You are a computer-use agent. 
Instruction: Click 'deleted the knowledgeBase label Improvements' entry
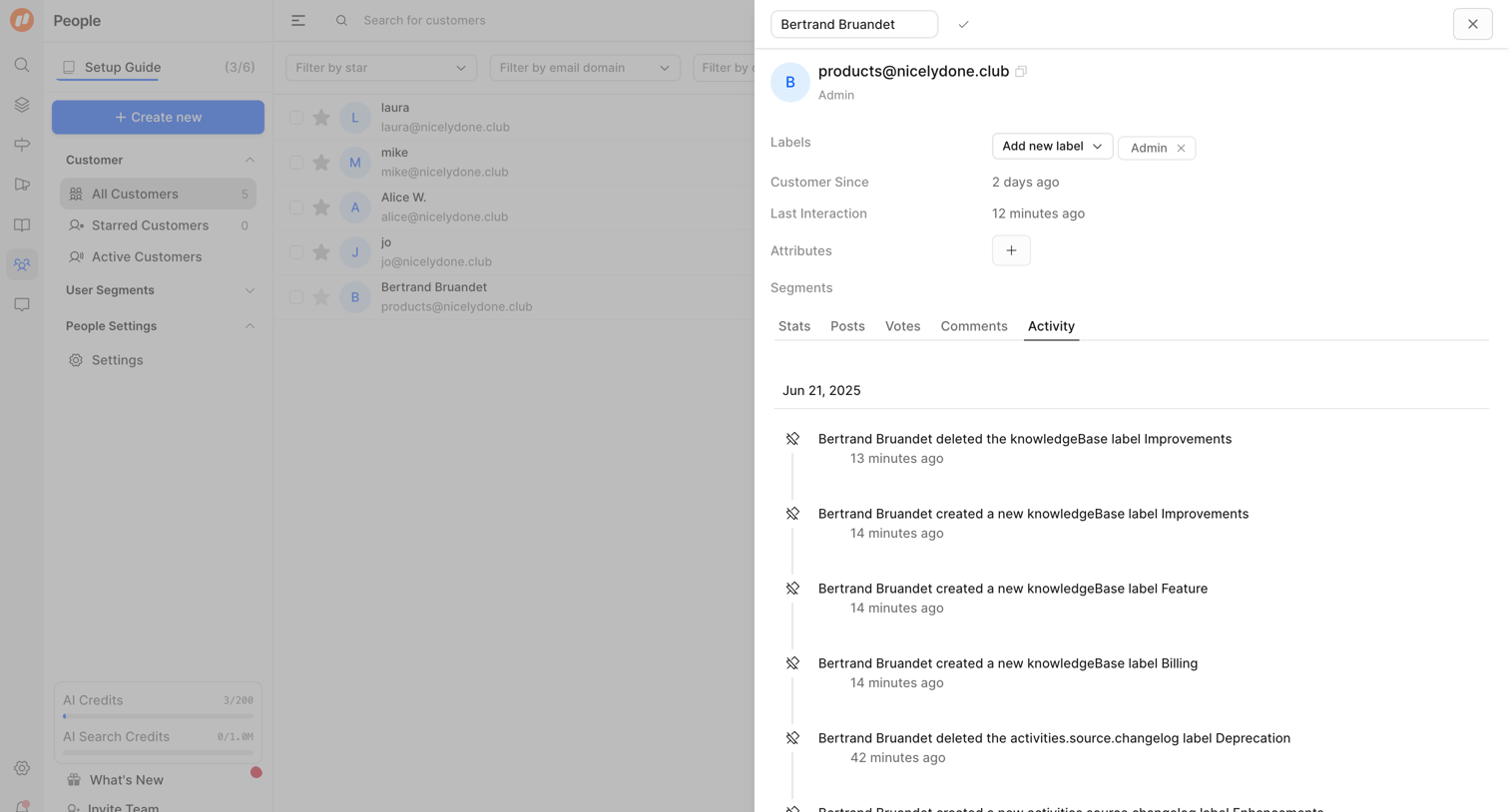[1025, 439]
